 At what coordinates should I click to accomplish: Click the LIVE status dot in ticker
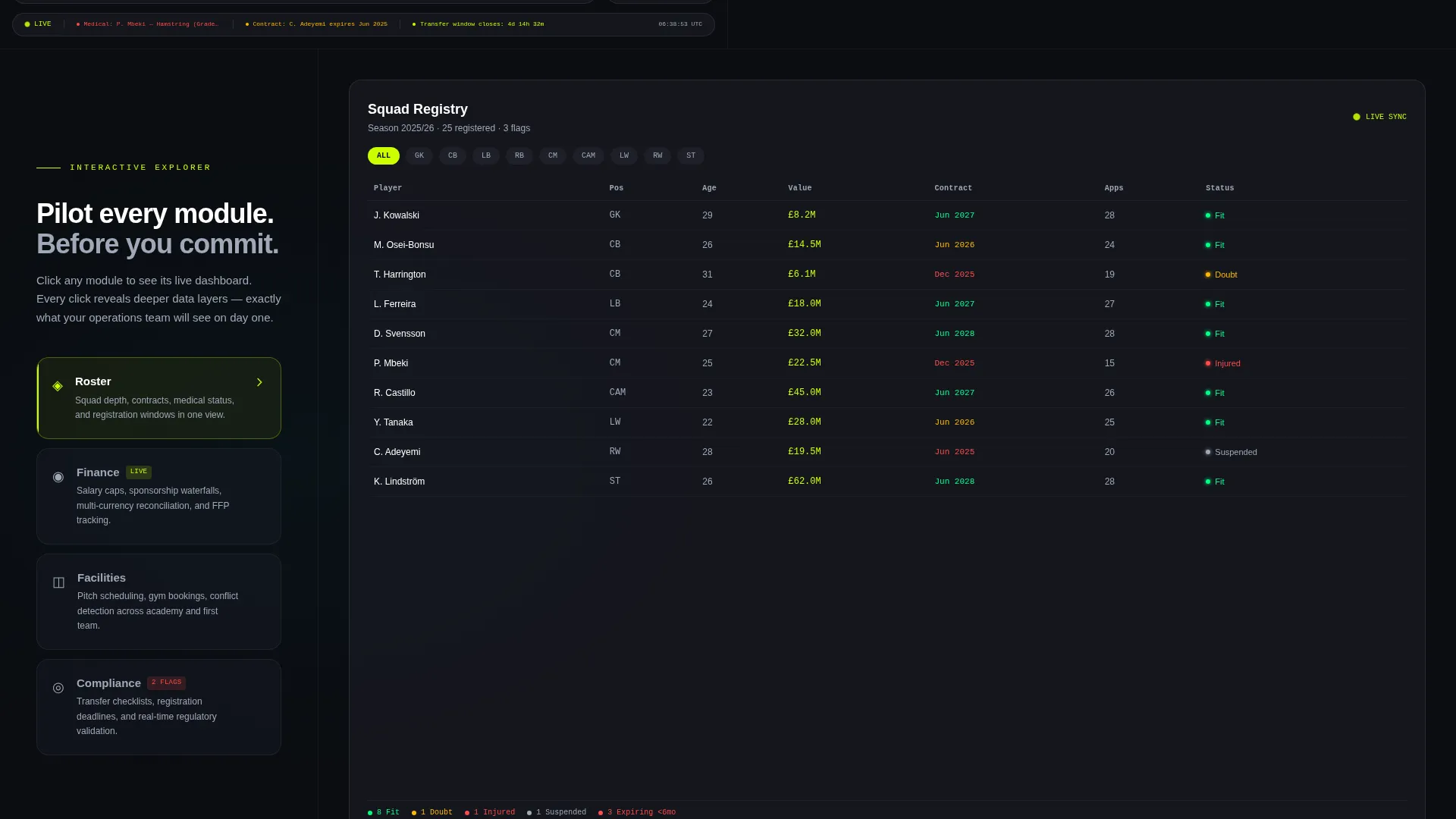(27, 24)
